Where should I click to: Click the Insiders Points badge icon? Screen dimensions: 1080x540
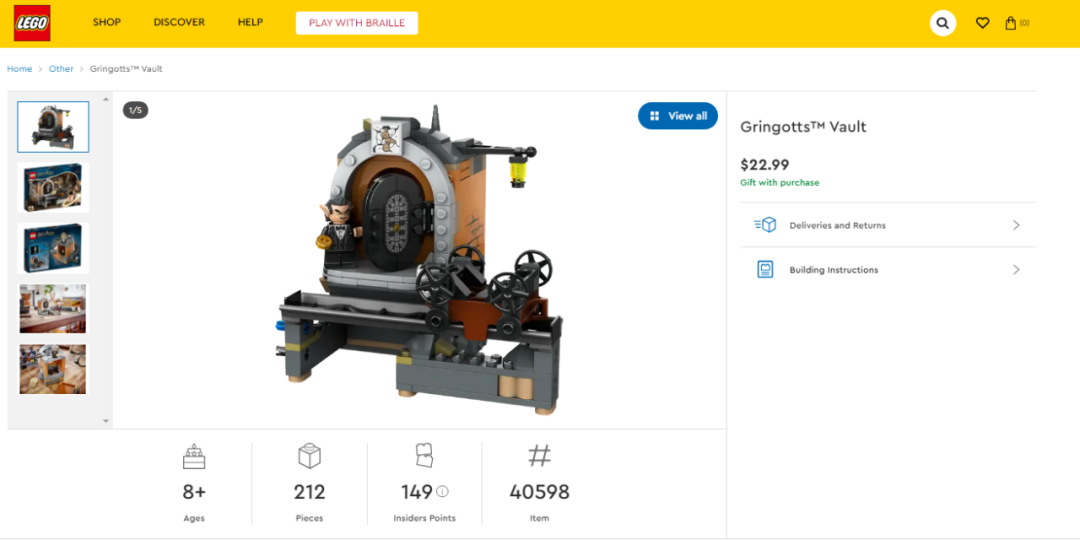[x=424, y=456]
